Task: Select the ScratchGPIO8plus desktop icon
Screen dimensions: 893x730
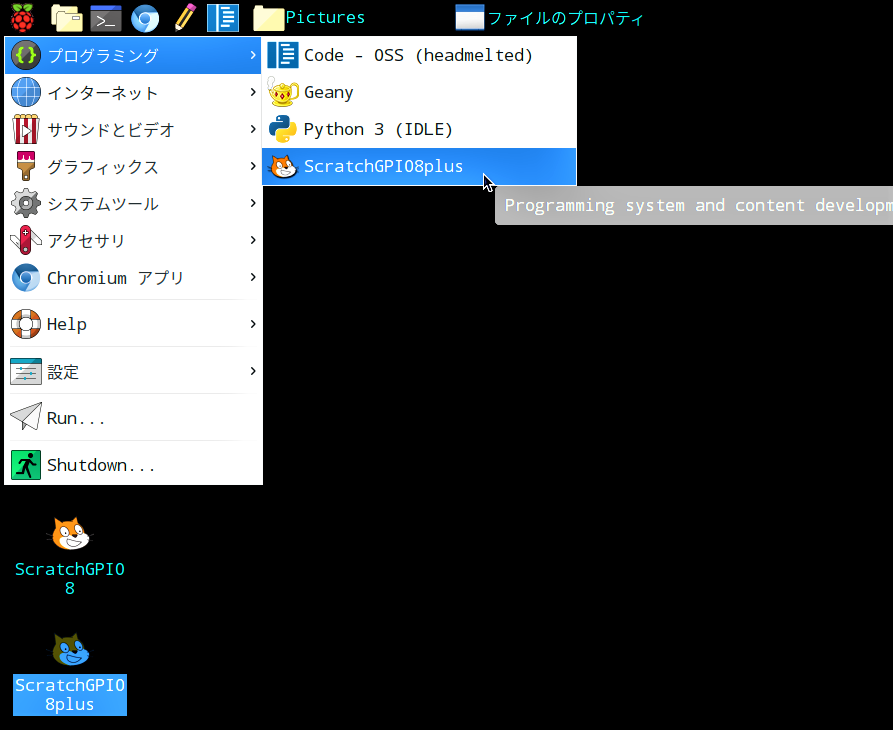Action: pos(70,670)
